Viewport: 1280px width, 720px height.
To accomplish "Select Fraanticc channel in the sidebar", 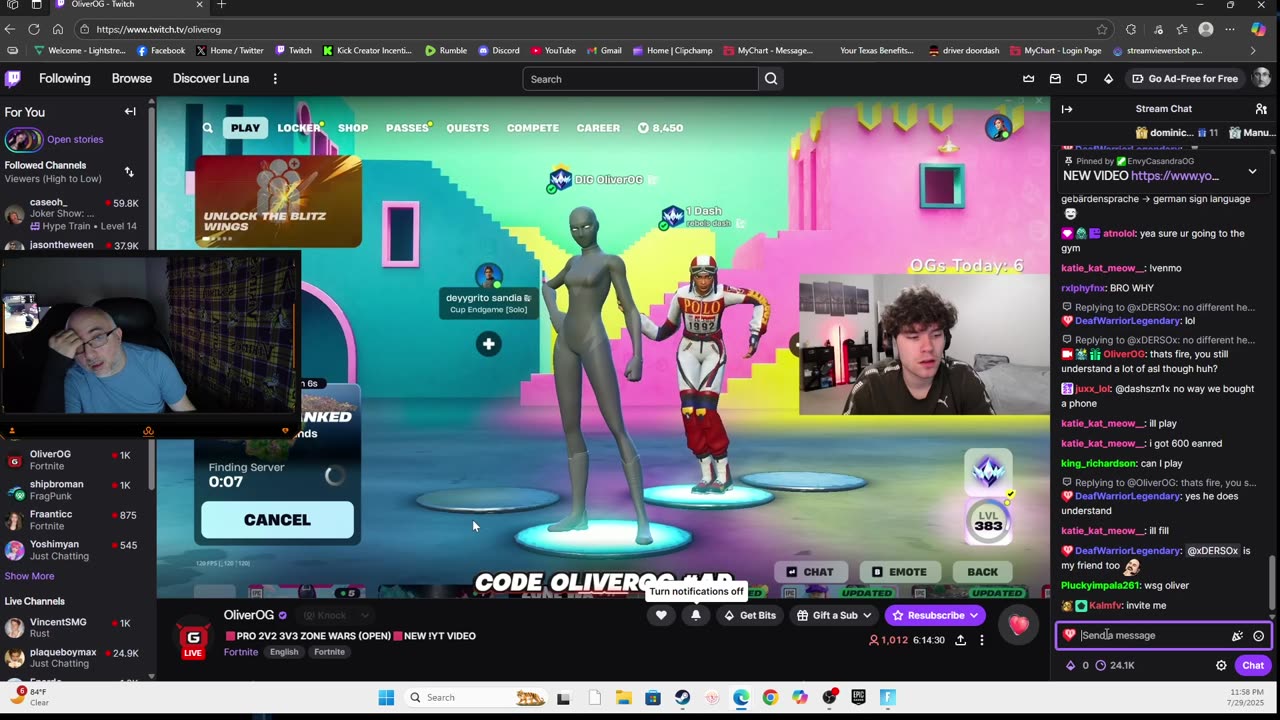I will coord(75,520).
